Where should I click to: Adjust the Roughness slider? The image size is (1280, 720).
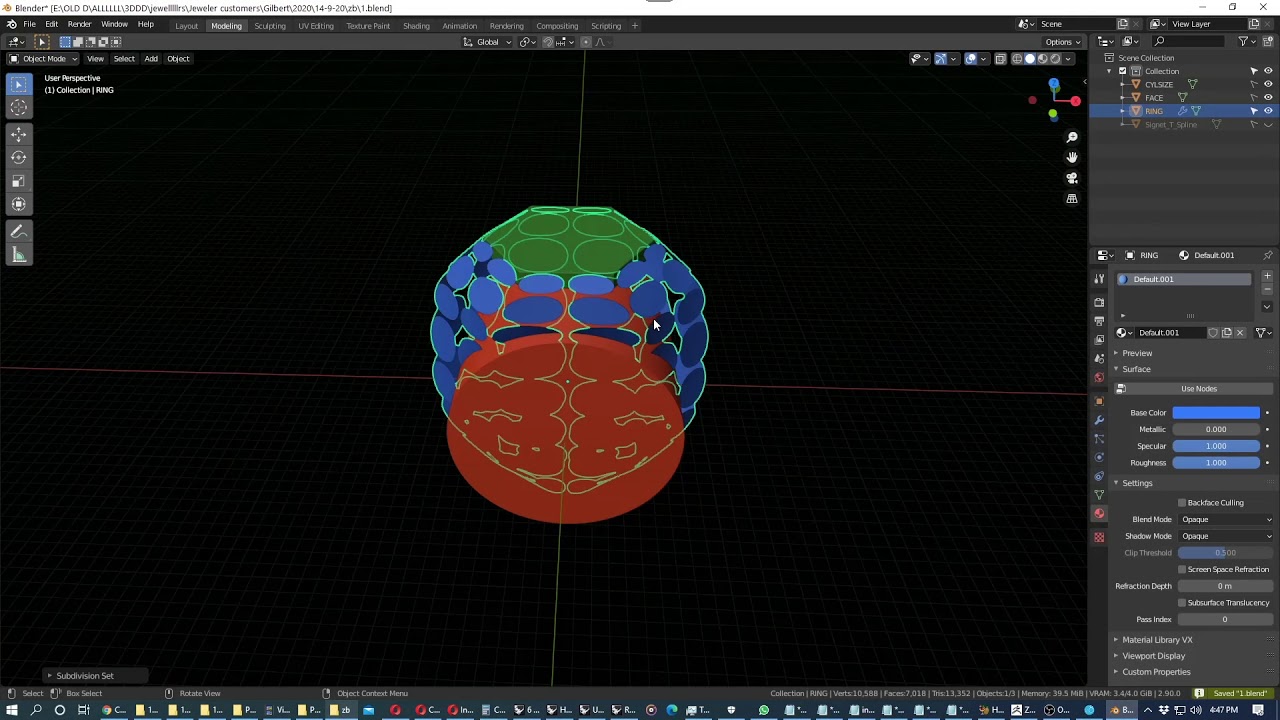coord(1216,463)
